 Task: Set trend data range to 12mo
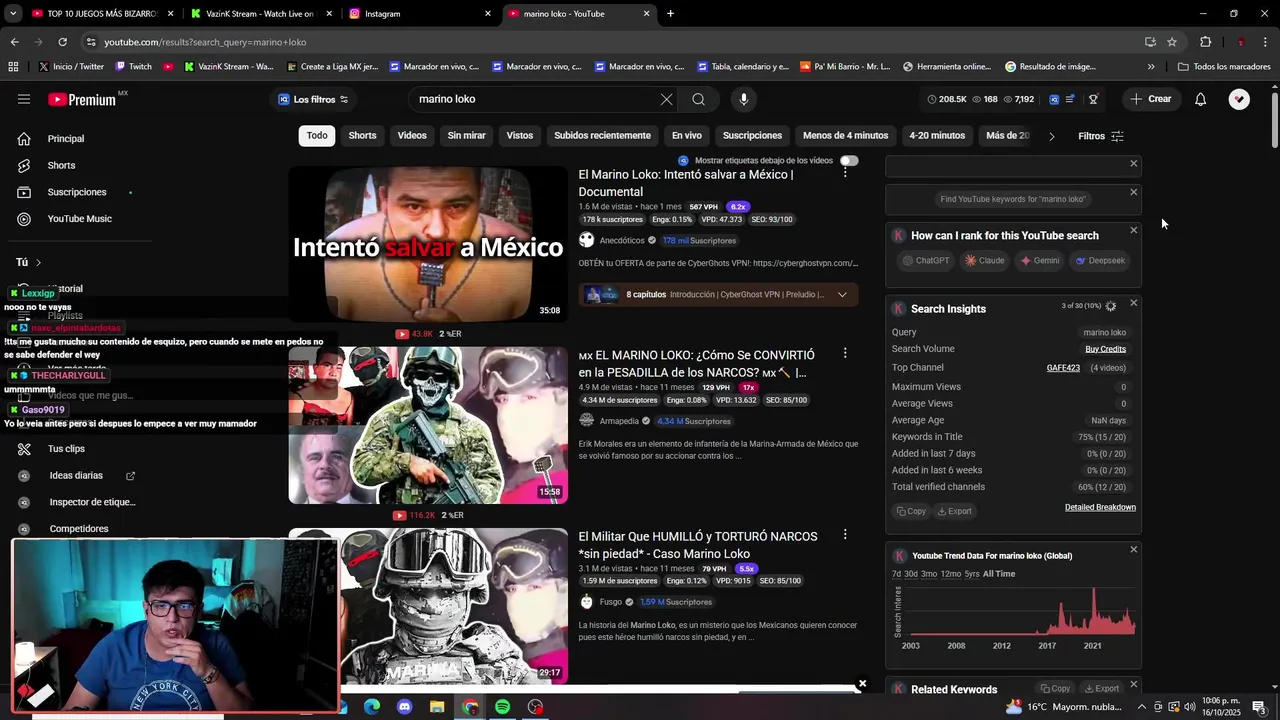click(950, 574)
